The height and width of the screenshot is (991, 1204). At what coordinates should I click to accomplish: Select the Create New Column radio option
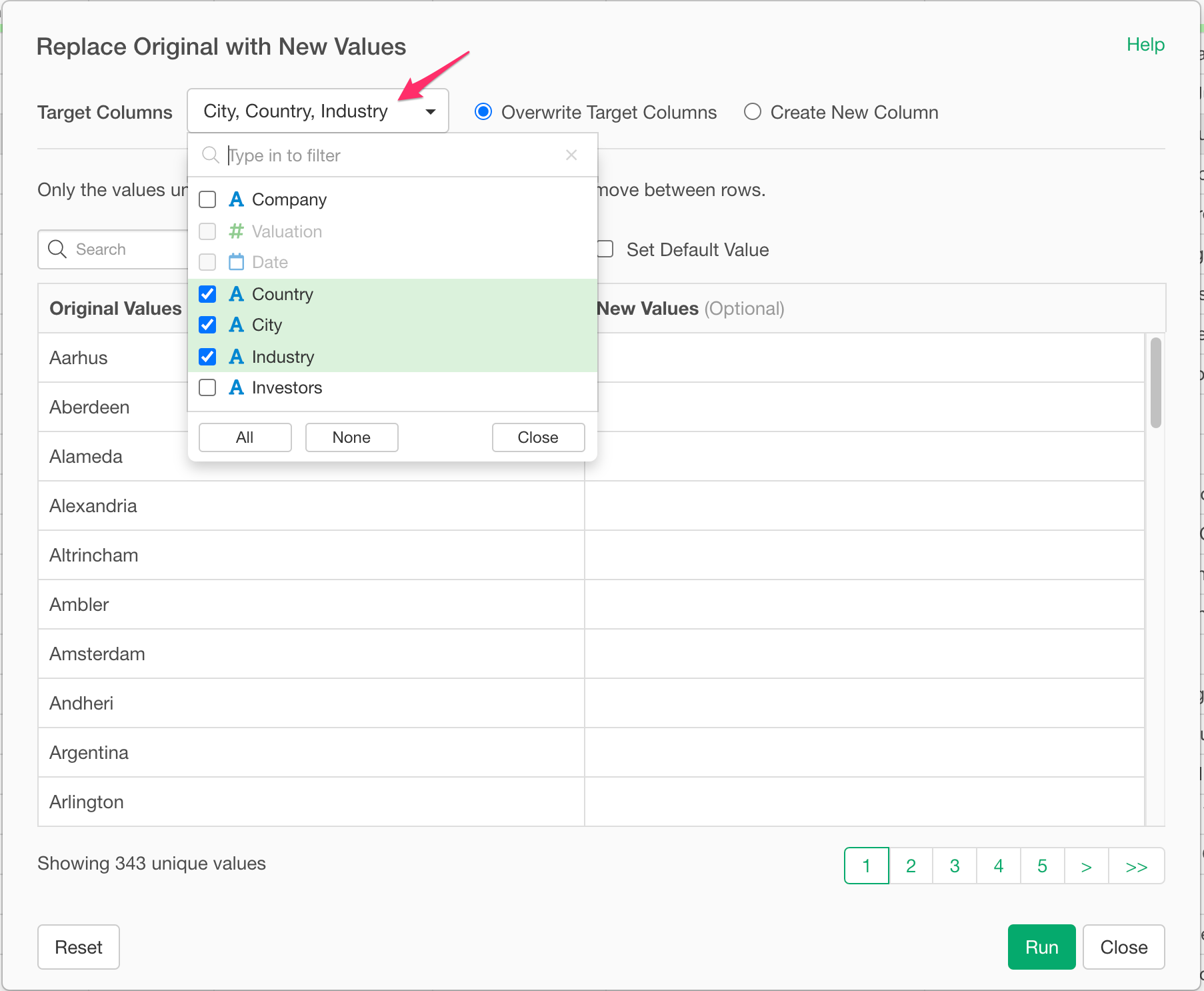click(753, 112)
